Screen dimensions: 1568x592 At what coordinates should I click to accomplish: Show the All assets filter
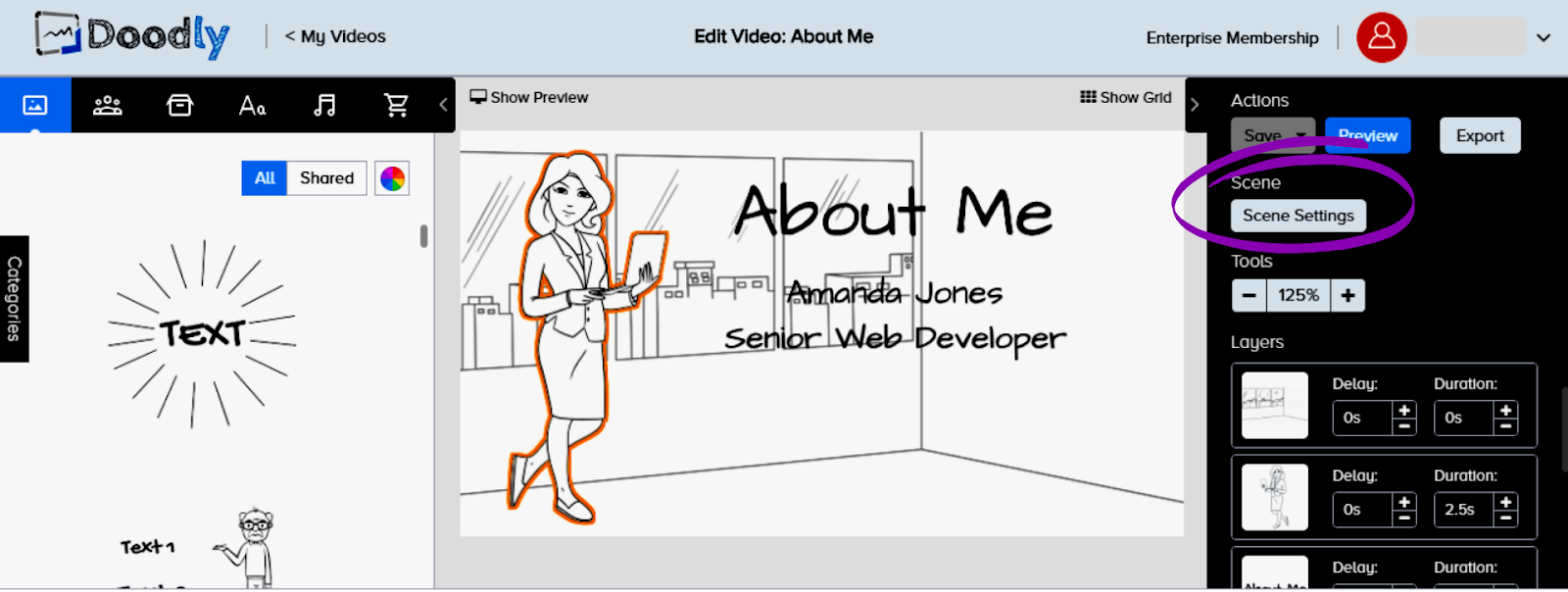pyautogui.click(x=265, y=178)
